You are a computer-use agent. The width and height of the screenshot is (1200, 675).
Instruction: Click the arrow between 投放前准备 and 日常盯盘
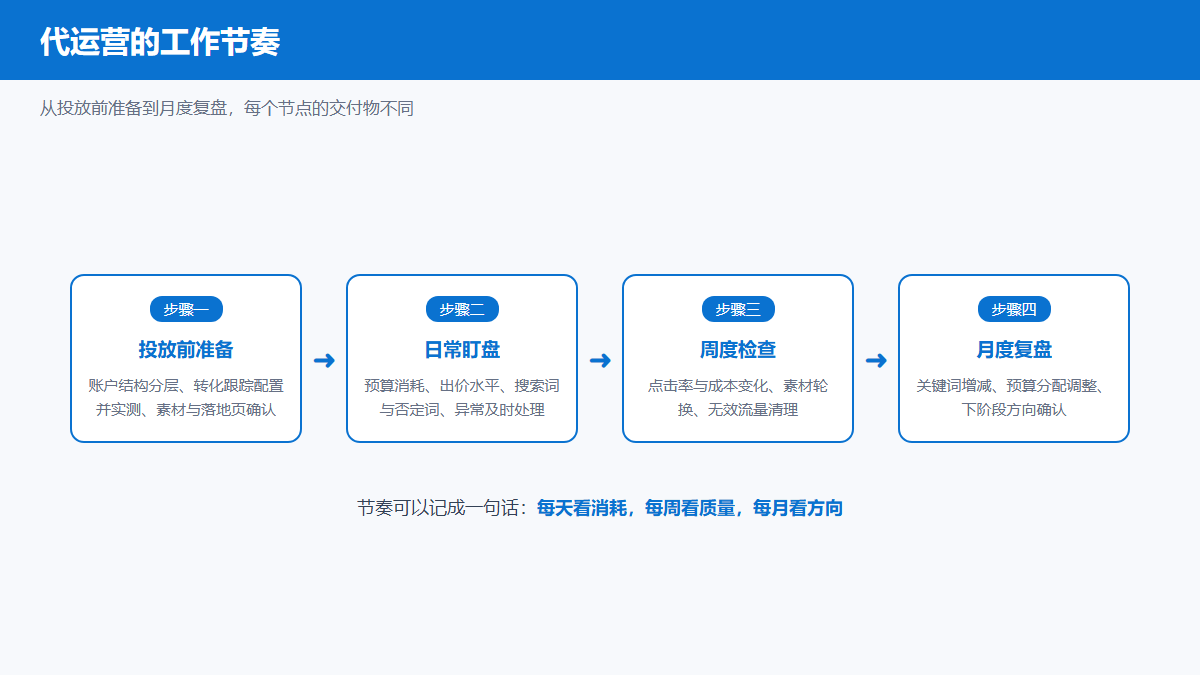coord(324,361)
